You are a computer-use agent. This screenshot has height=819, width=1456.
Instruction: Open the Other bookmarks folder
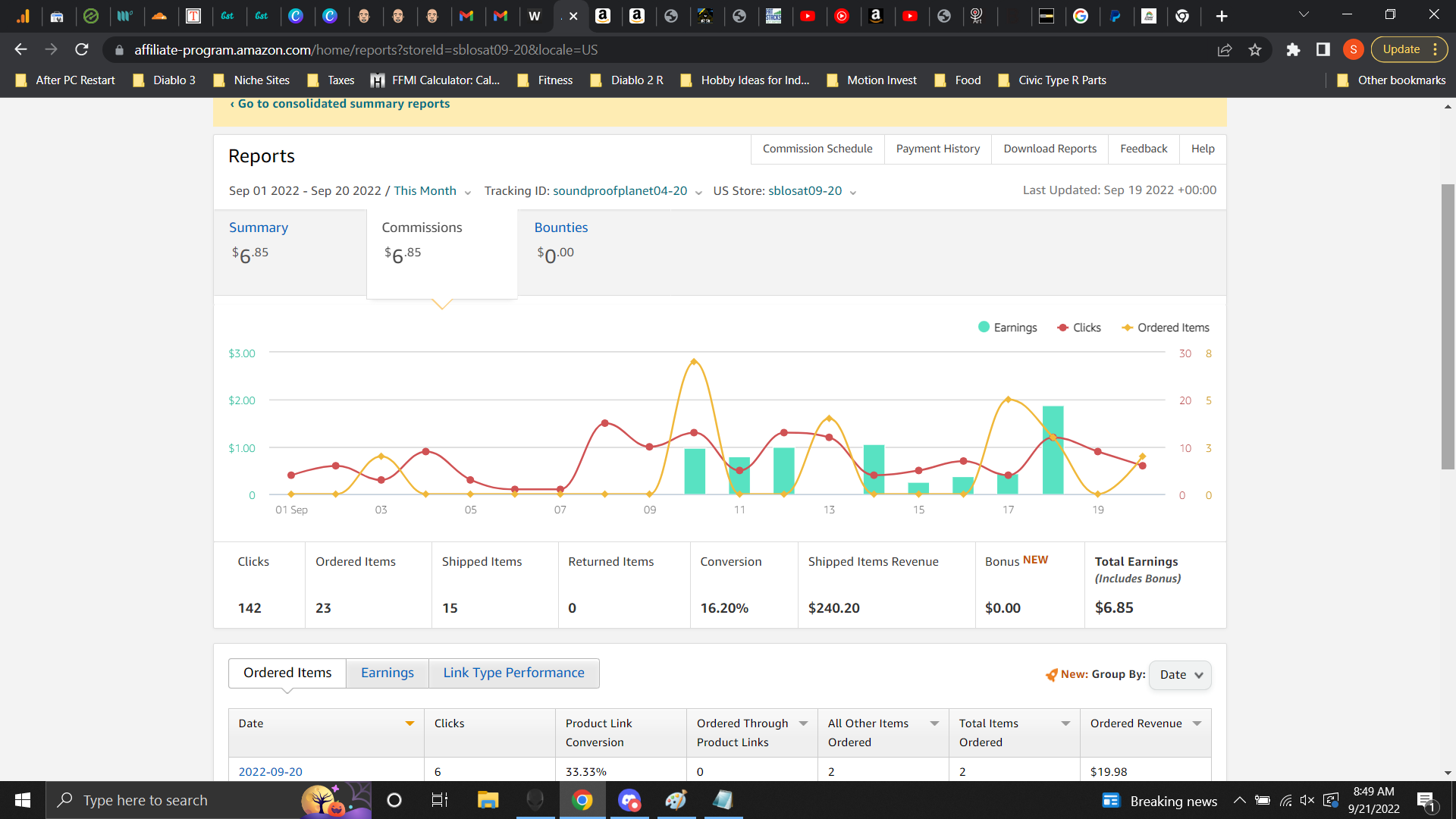point(1391,80)
